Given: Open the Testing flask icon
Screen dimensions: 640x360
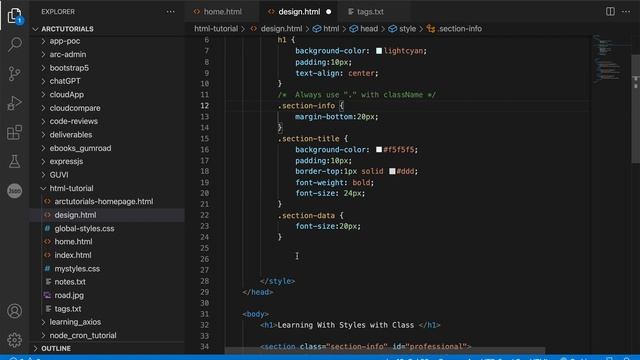Looking at the screenshot, I should point(15,161).
